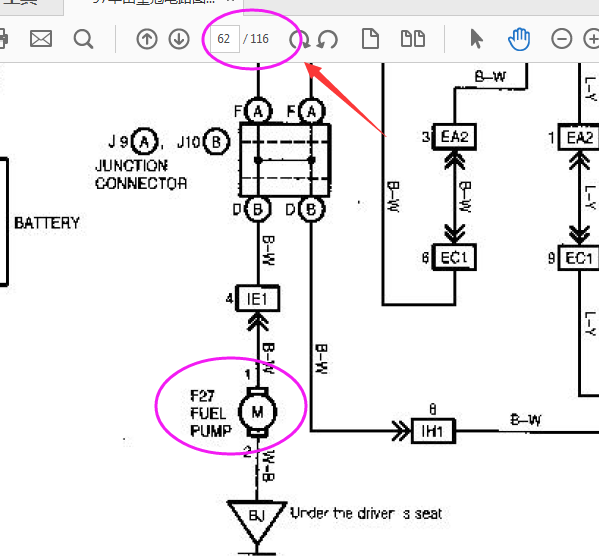Click the page number field showing 62
The height and width of the screenshot is (556, 599).
(225, 39)
